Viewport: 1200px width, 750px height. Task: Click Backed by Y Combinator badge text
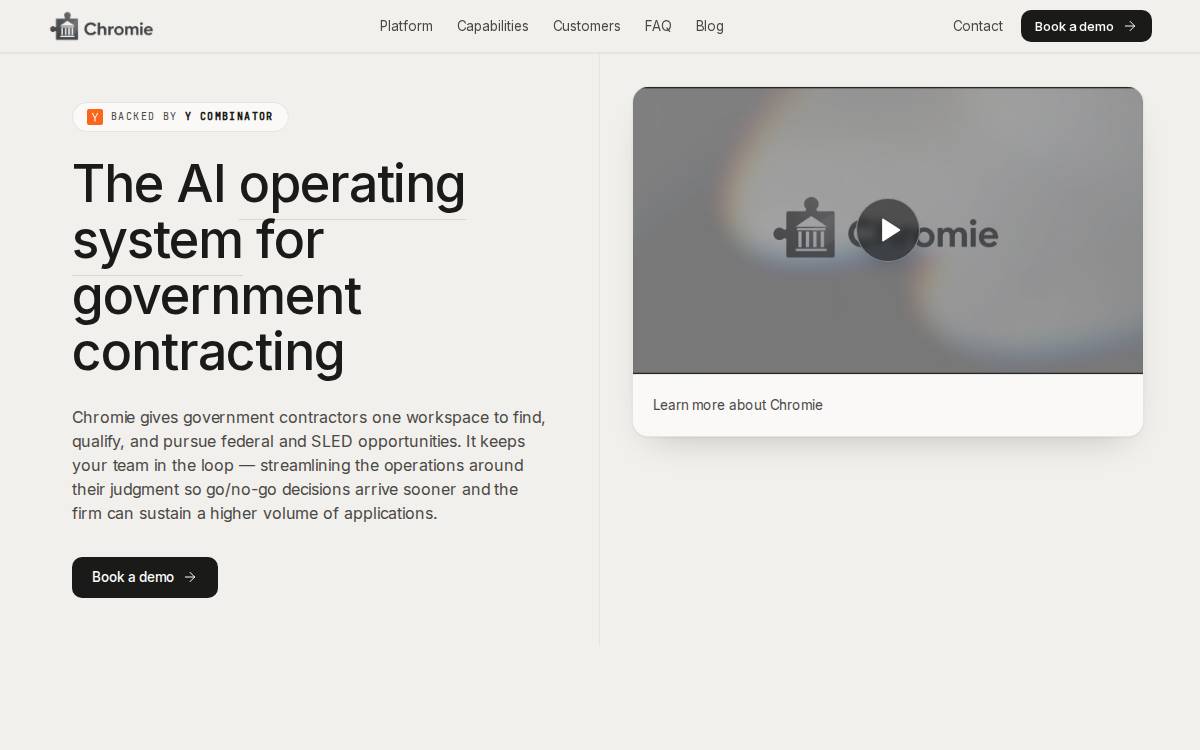192,117
